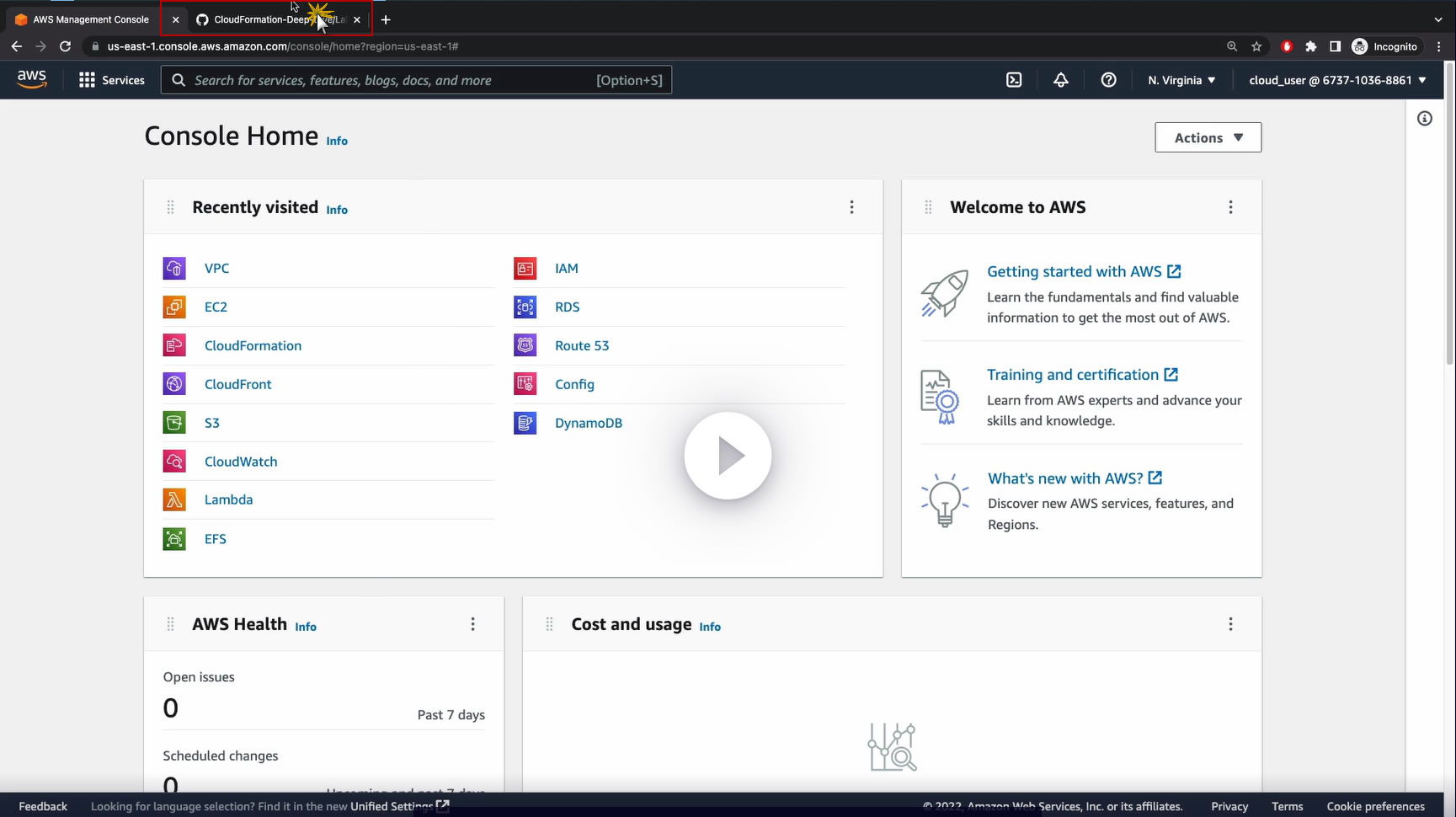Image resolution: width=1456 pixels, height=817 pixels.
Task: Open the Getting started with AWS link
Action: tap(1084, 271)
